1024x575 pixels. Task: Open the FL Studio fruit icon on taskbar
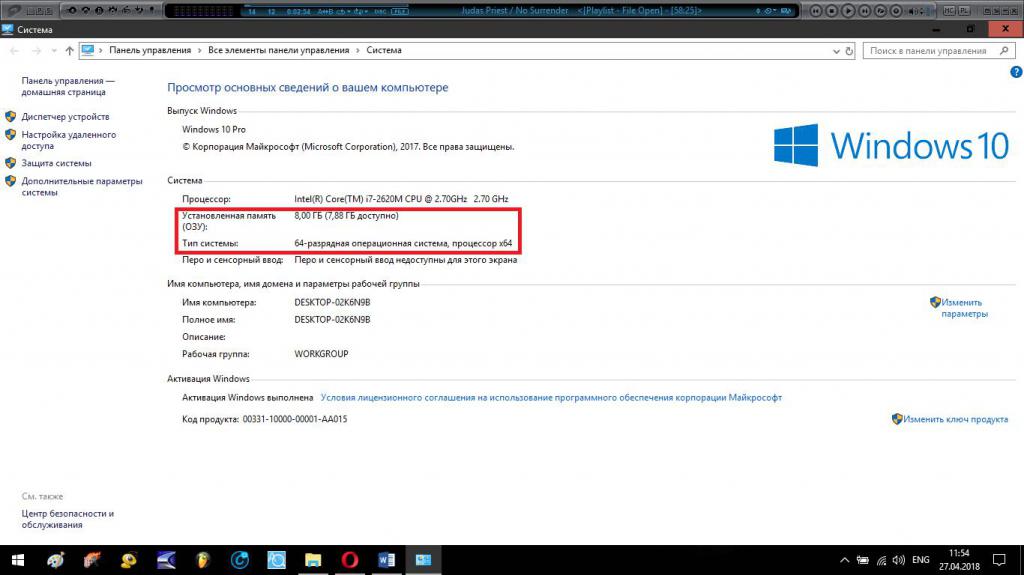[203, 560]
